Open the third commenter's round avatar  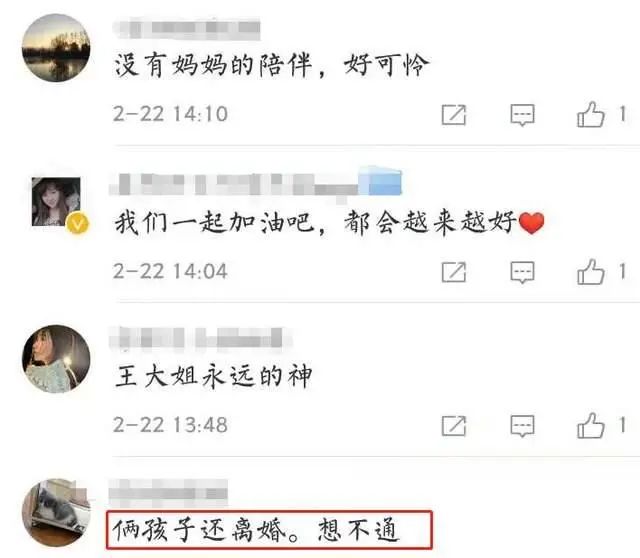(56, 359)
